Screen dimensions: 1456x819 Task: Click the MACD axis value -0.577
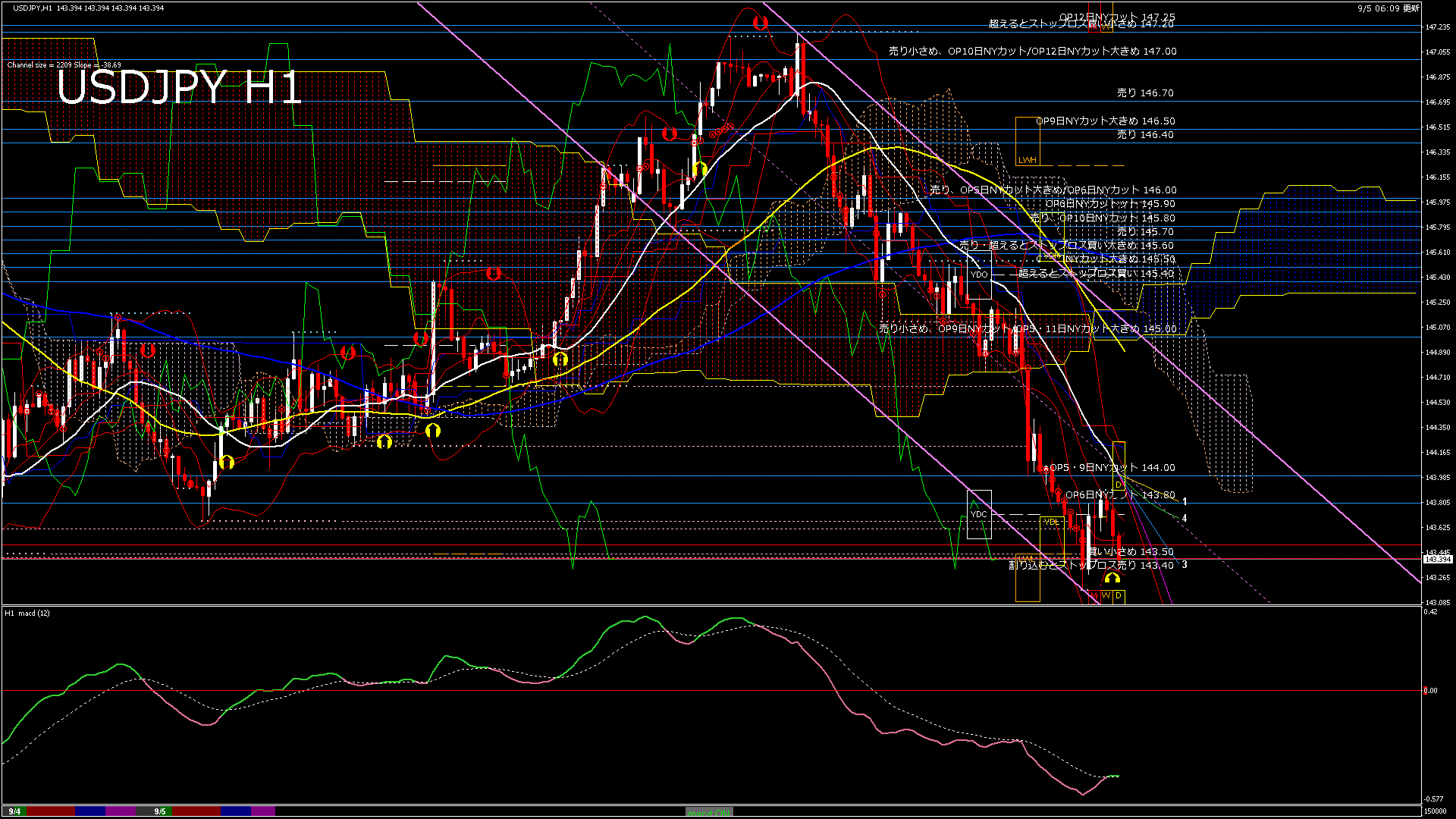pos(1433,799)
